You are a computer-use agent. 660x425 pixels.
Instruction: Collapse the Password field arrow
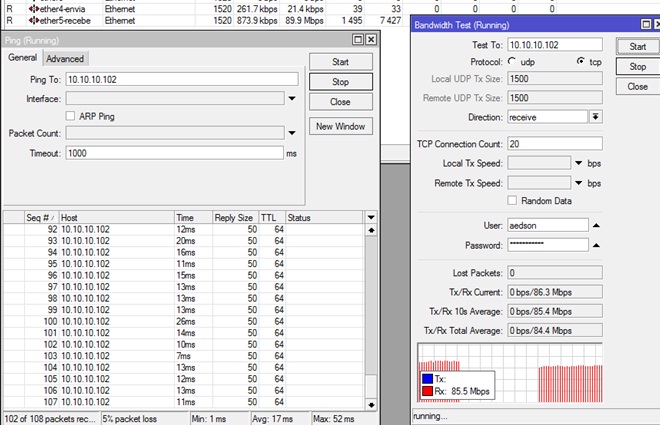[x=596, y=245]
